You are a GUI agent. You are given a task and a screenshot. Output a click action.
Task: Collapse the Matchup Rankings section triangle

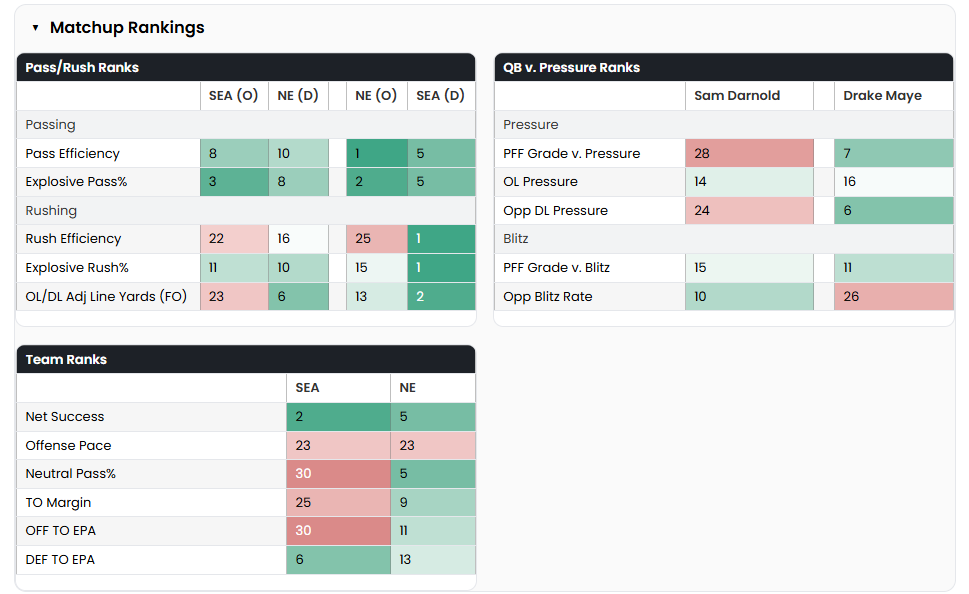(35, 28)
